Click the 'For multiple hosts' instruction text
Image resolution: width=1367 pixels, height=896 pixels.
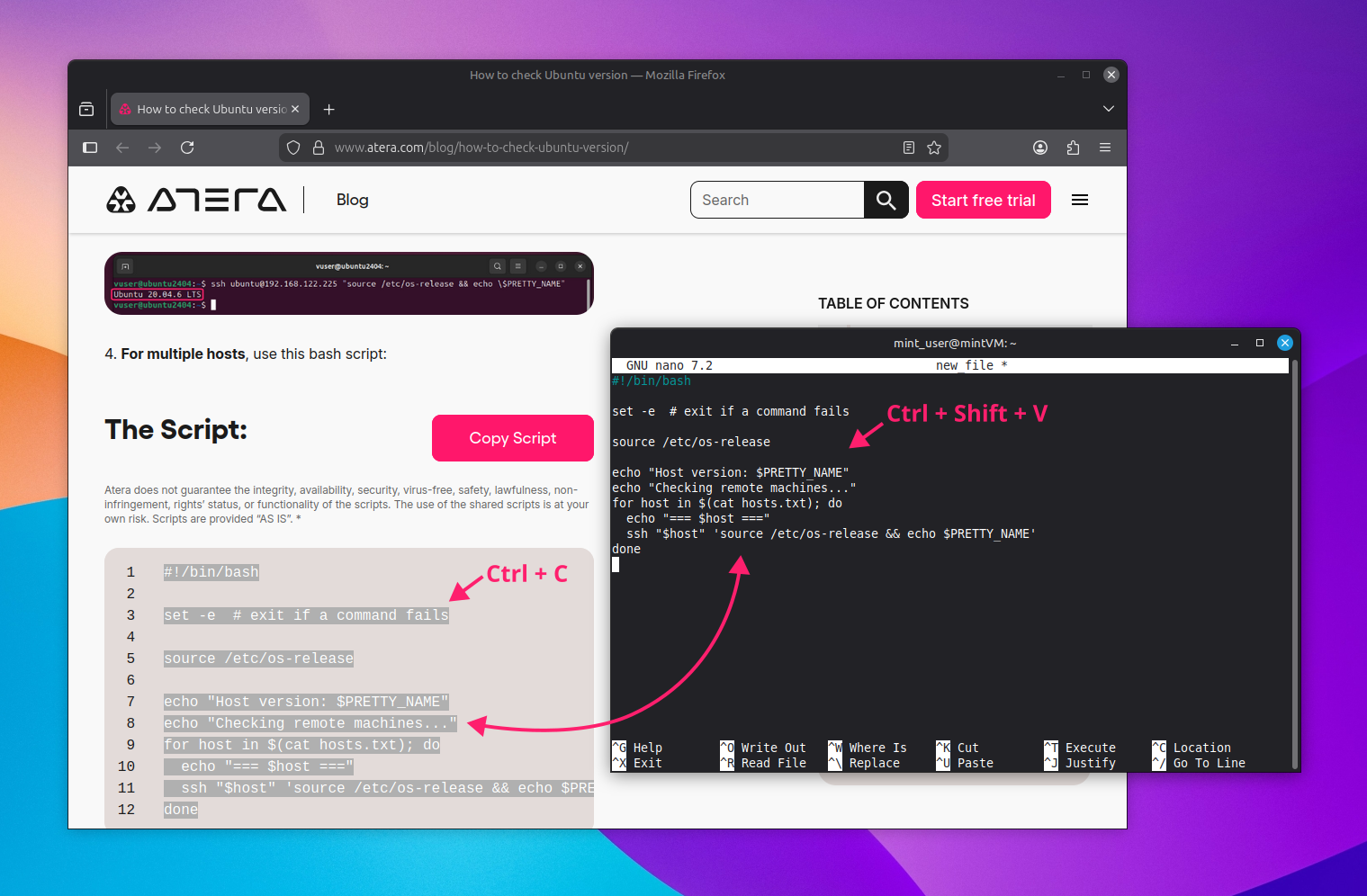click(x=246, y=354)
